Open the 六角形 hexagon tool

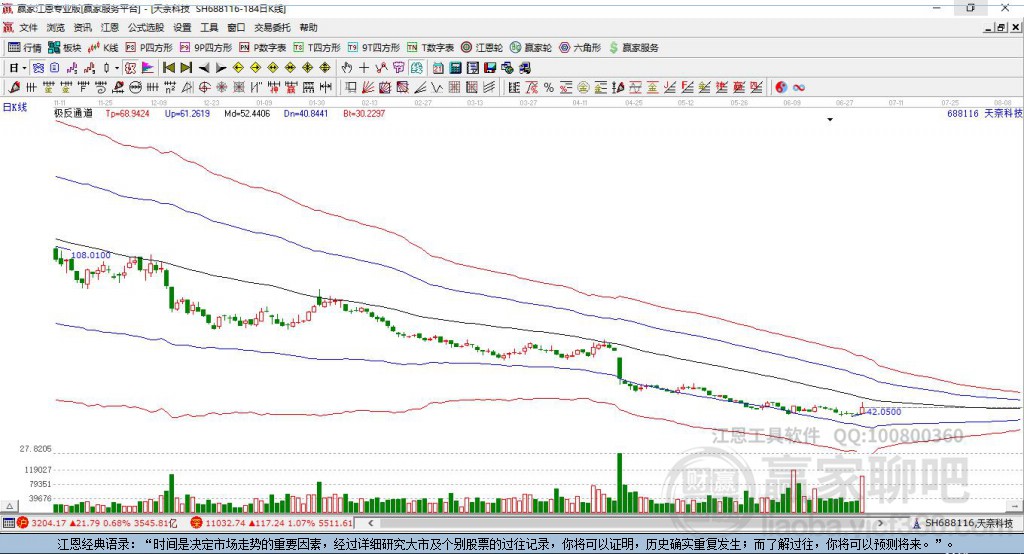[579, 48]
